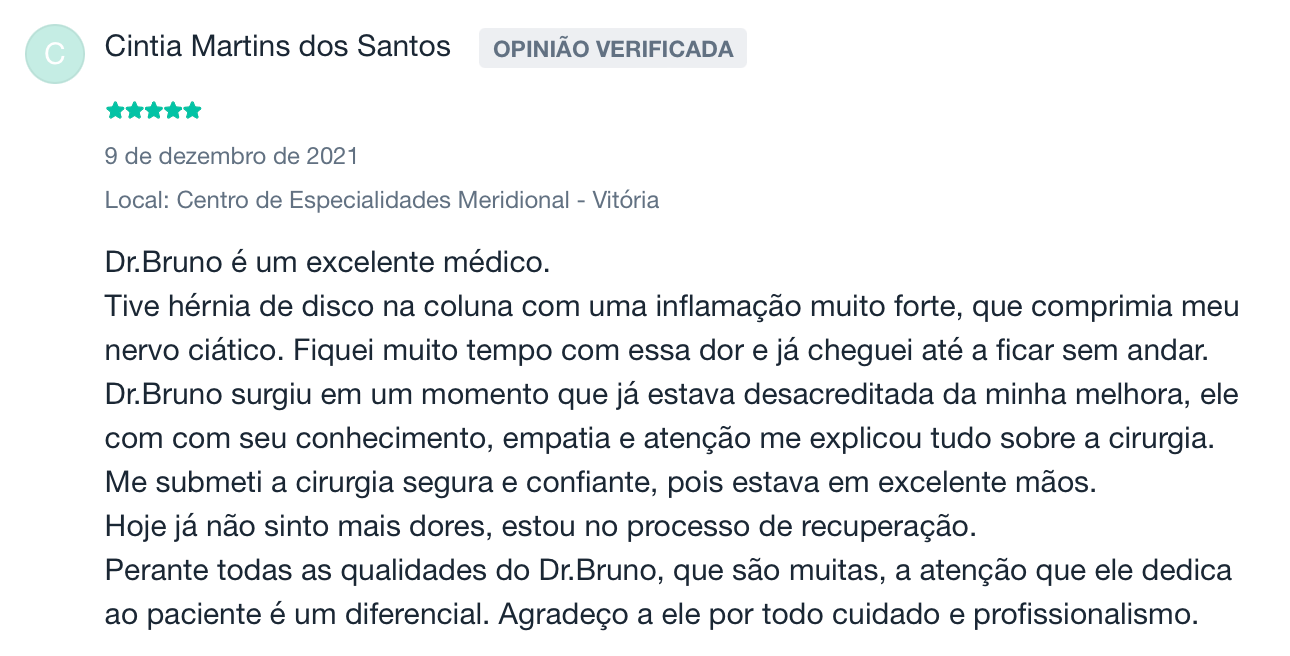Click the line starting "Hoje já não sinto mais dores"

pyautogui.click(x=540, y=526)
